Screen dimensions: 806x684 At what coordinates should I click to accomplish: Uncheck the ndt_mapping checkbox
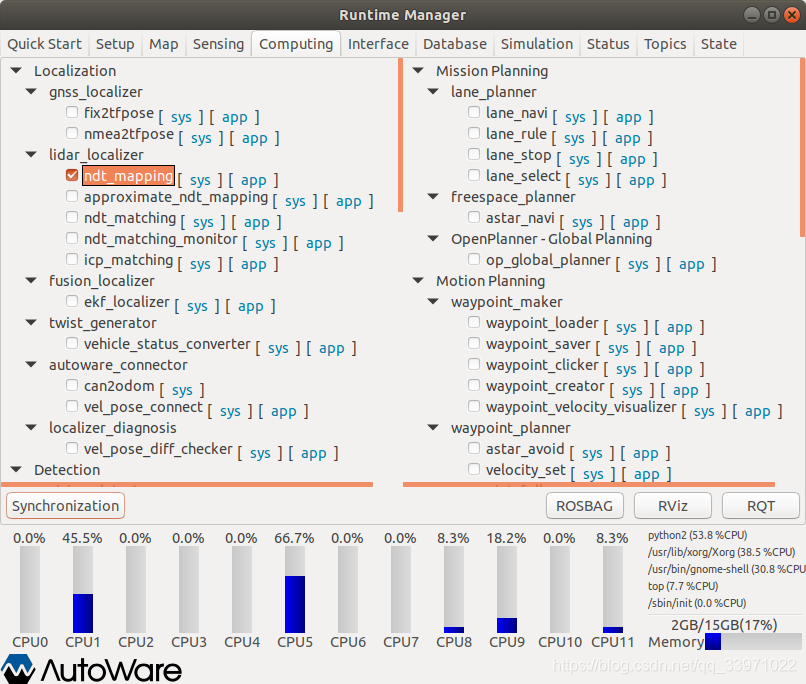72,175
